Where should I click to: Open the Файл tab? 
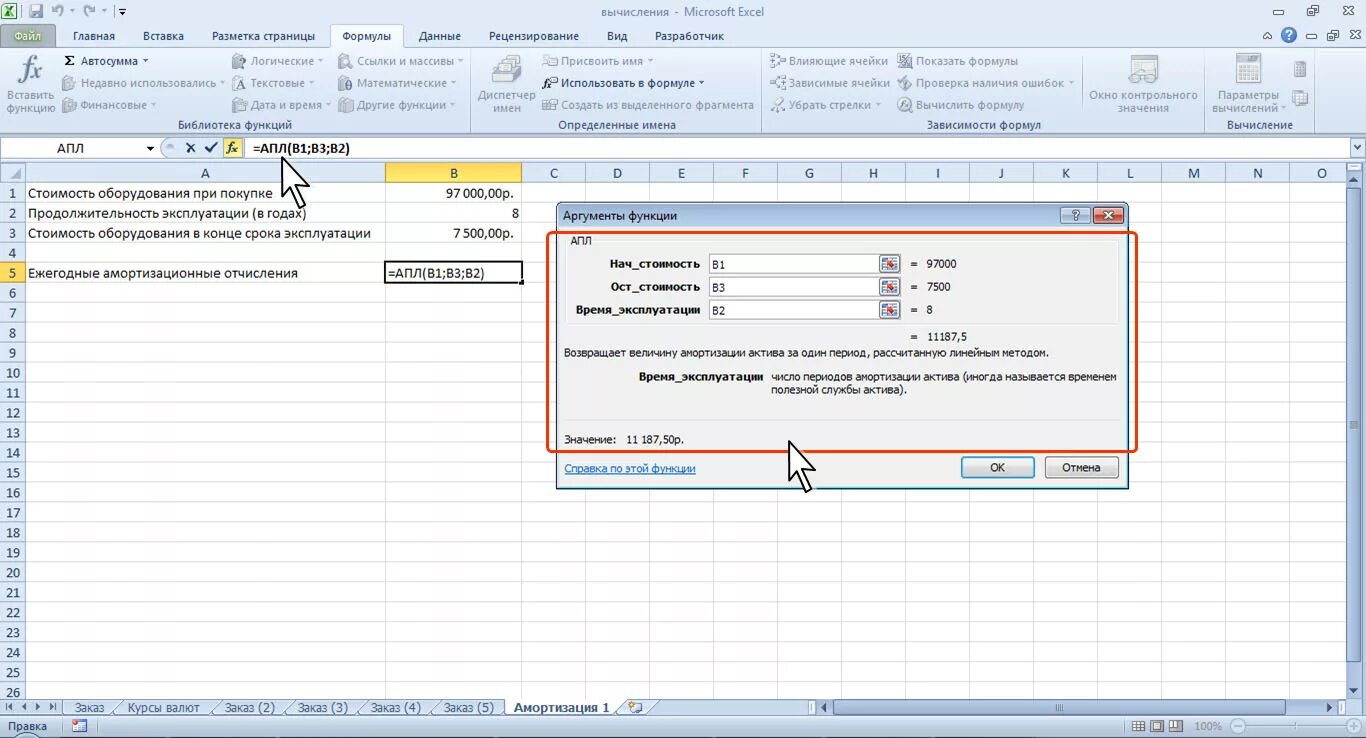27,36
